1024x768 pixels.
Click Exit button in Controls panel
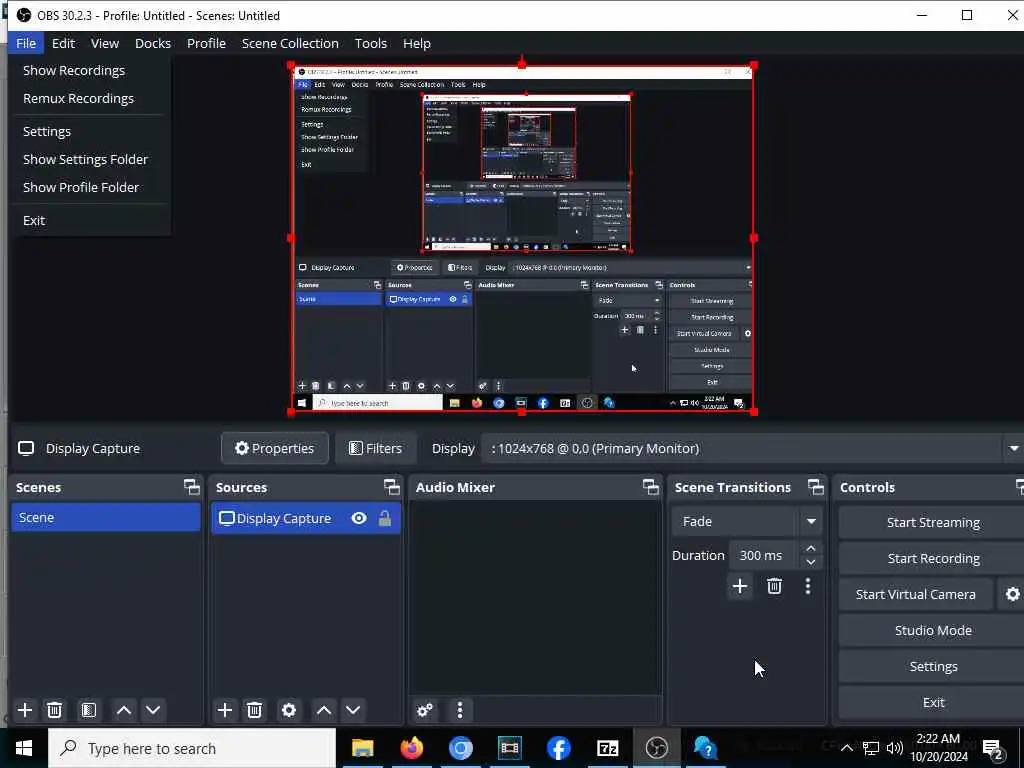(x=933, y=702)
